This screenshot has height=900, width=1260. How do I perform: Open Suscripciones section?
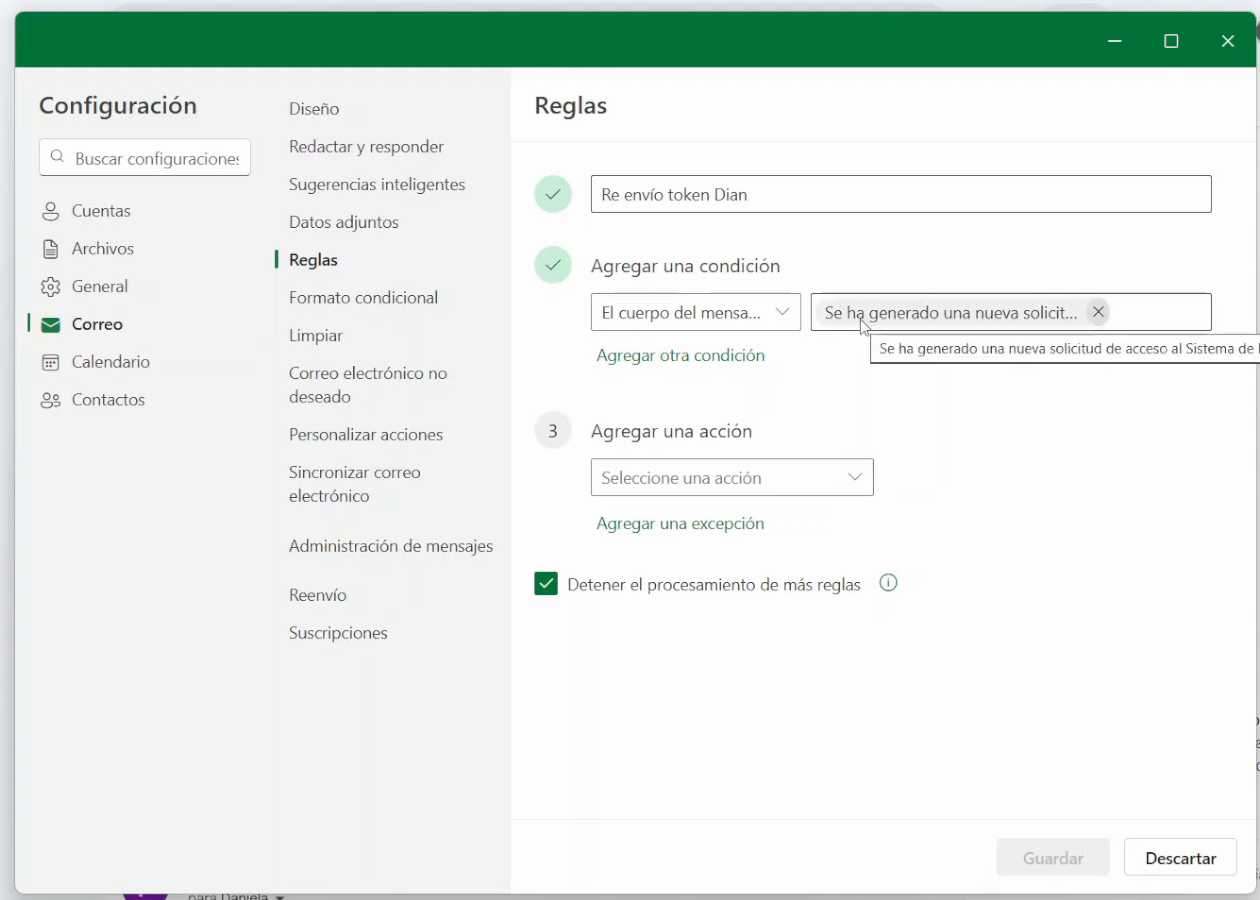coord(338,633)
